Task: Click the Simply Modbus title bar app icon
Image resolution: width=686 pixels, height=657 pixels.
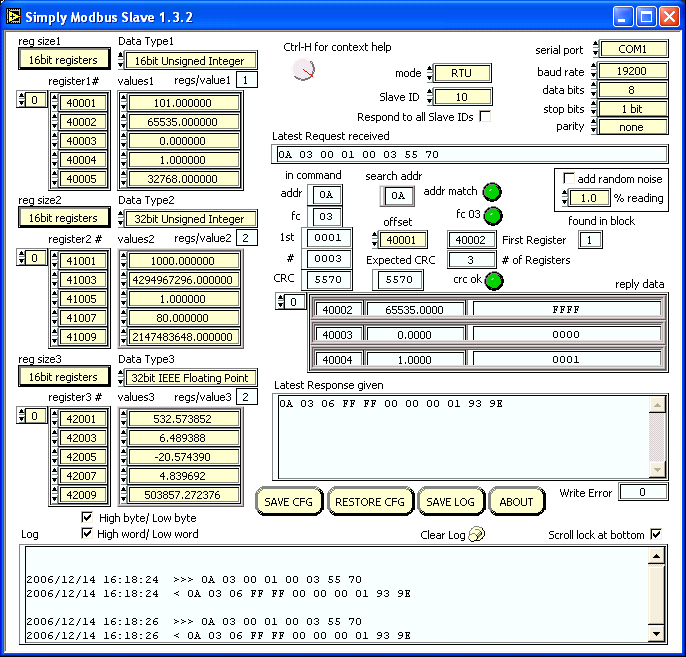Action: 14,17
